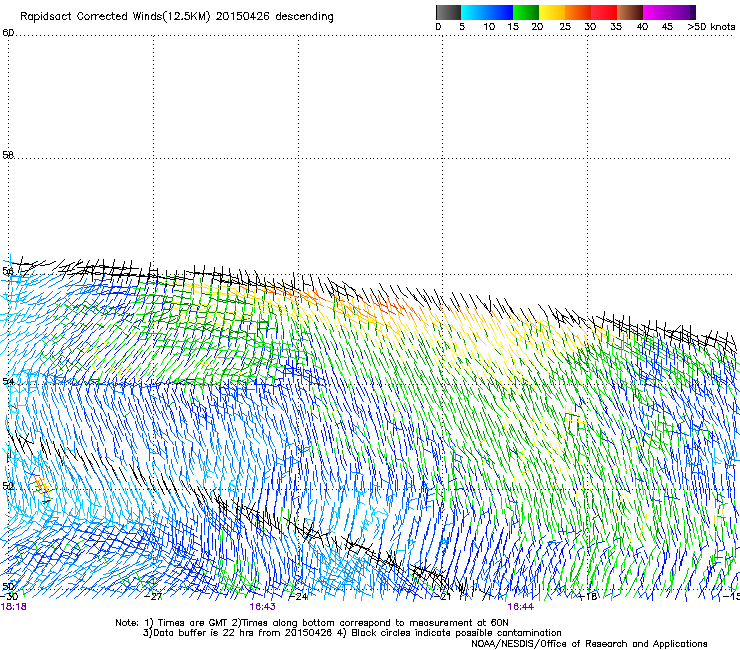Screen dimensions: 740x650
Task: Select the green 15–20 knots legend swatch
Action: (526, 12)
